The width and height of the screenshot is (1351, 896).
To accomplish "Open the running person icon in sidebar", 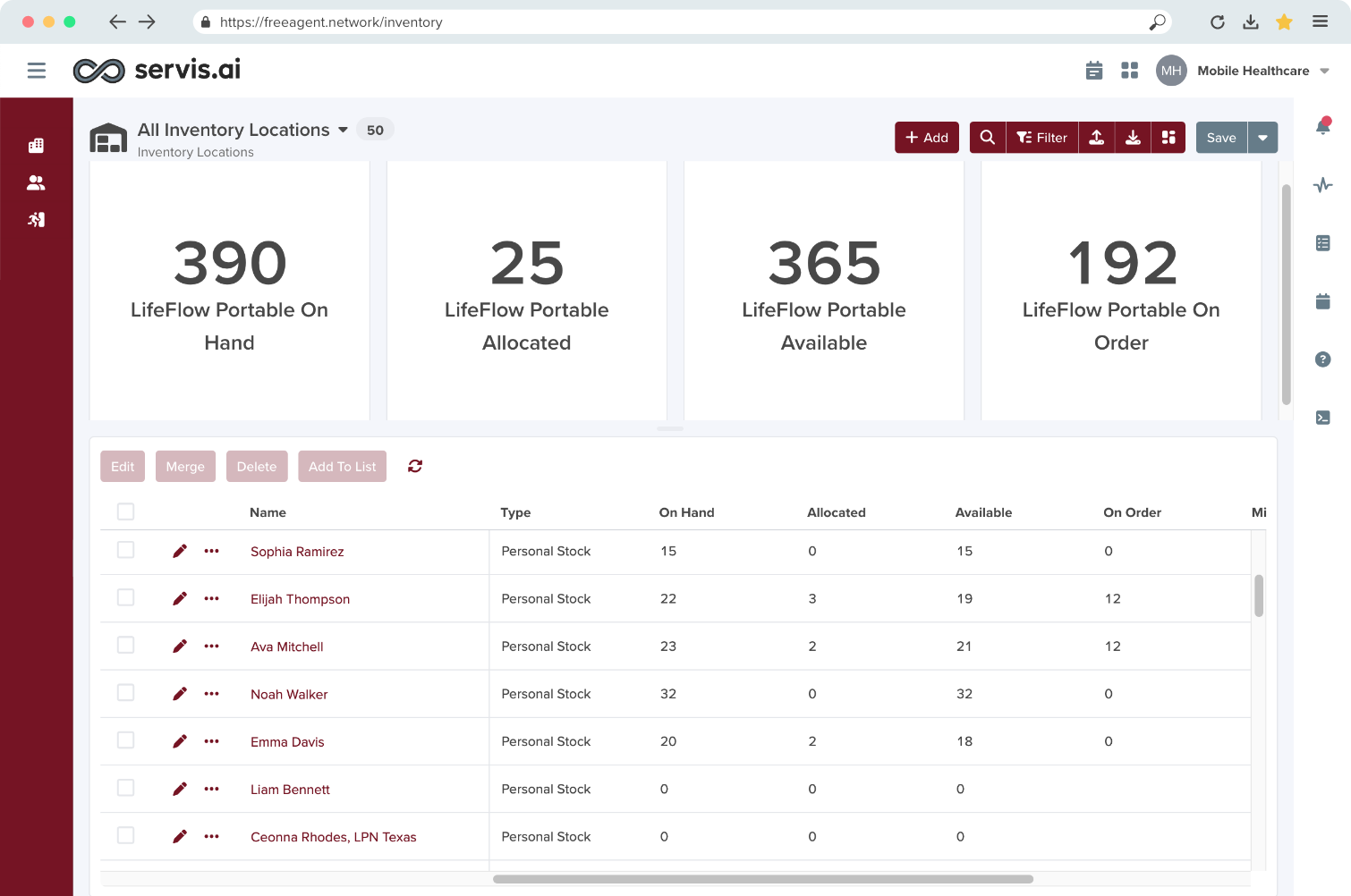I will coord(37,219).
